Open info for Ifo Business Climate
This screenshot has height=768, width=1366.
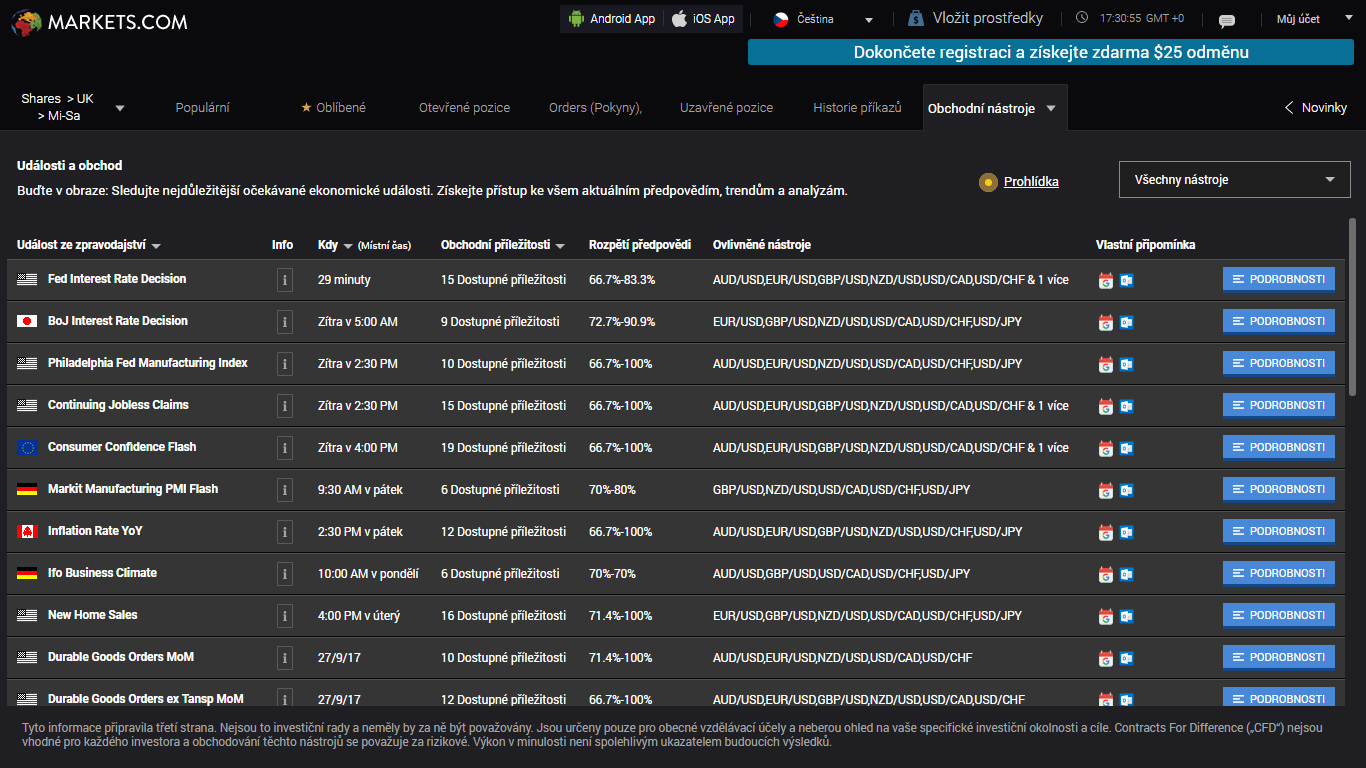coord(285,574)
